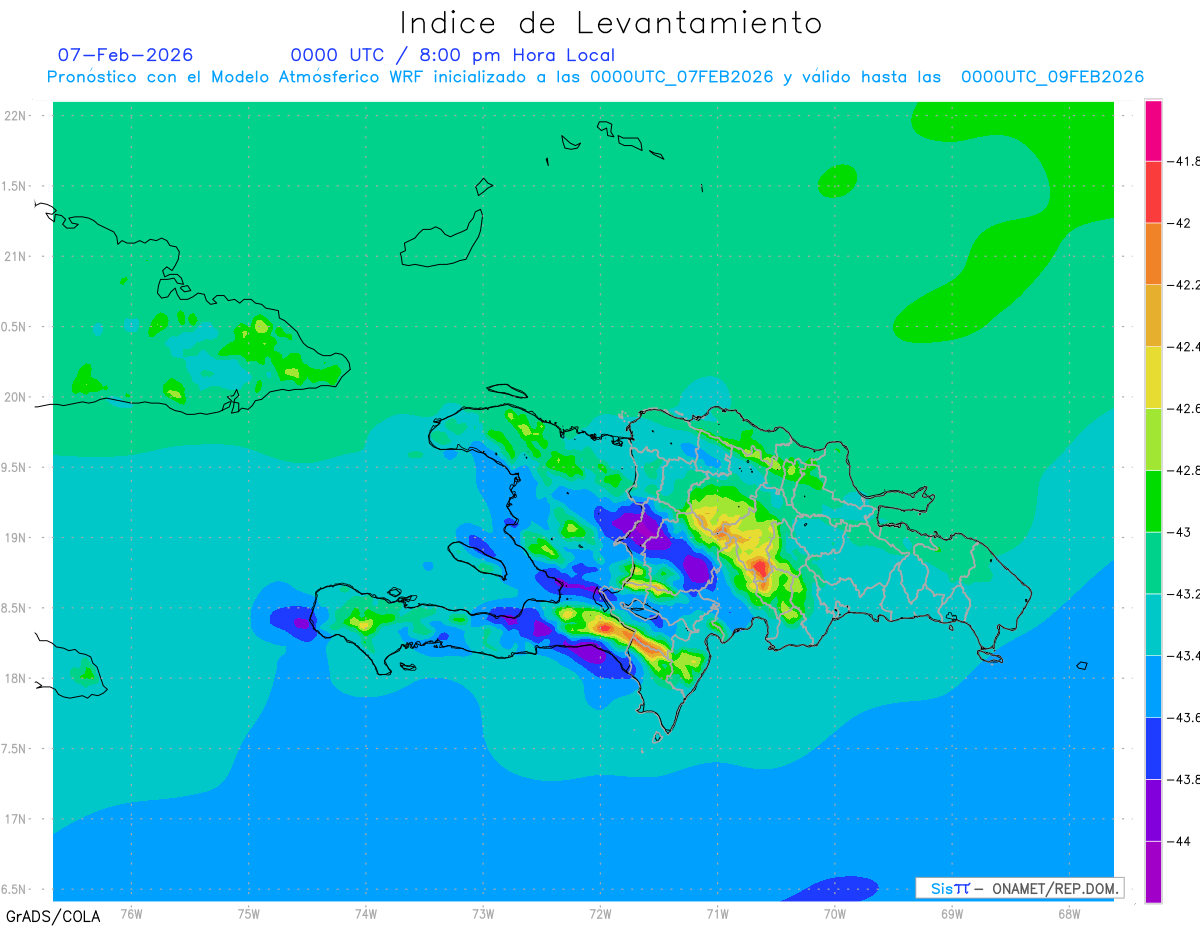The height and width of the screenshot is (927, 1200).
Task: Click "0000 UTC / 8:00 pm Hora Local" text
Action: pos(453,55)
